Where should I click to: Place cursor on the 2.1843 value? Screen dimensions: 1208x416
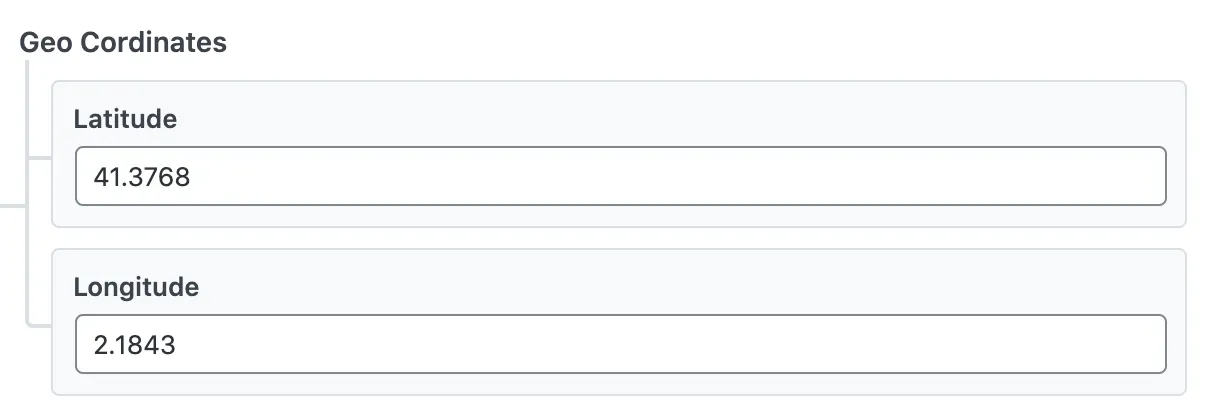[x=134, y=346]
